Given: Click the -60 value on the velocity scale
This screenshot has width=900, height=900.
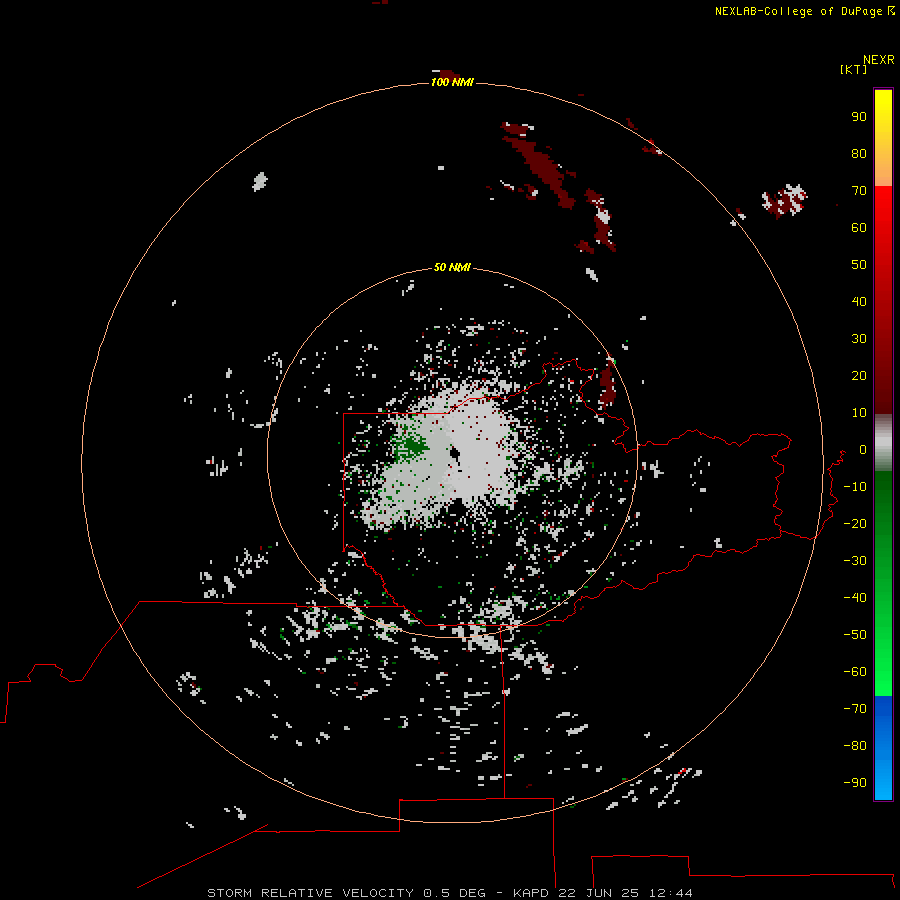Looking at the screenshot, I should tap(855, 672).
